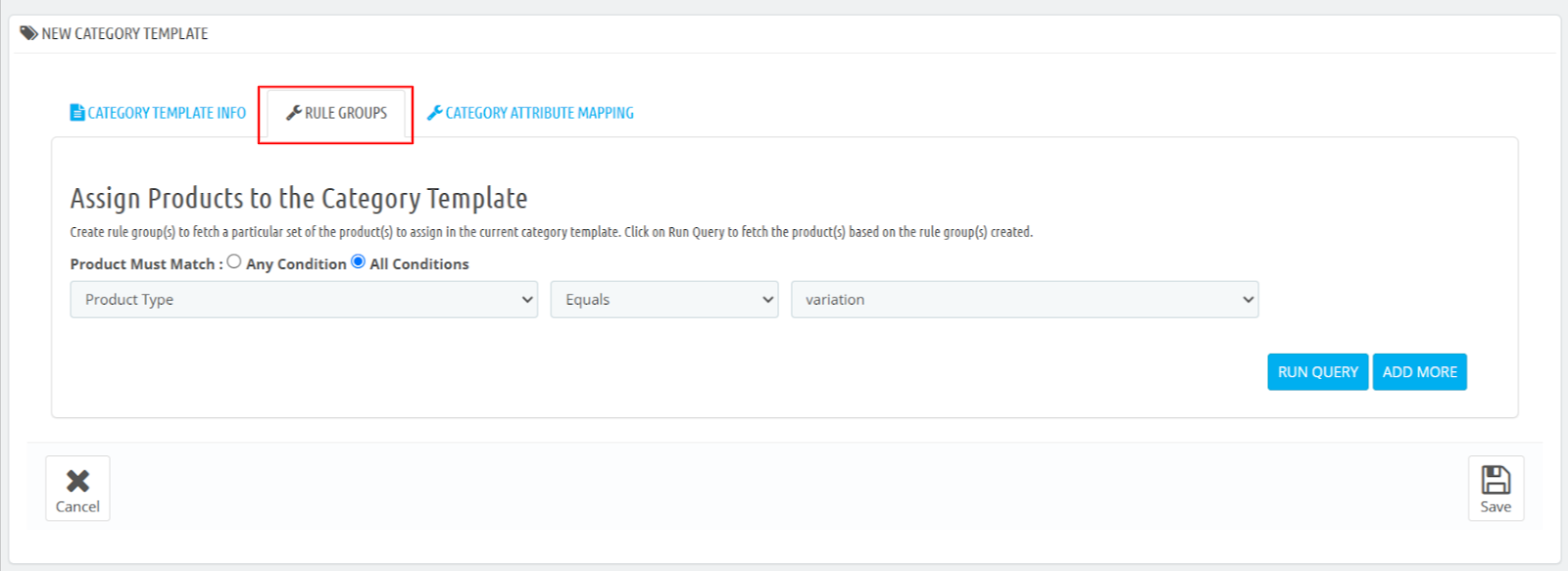Click the arrow of the variation dropdown
Image resolution: width=1568 pixels, height=571 pixels.
(1248, 300)
